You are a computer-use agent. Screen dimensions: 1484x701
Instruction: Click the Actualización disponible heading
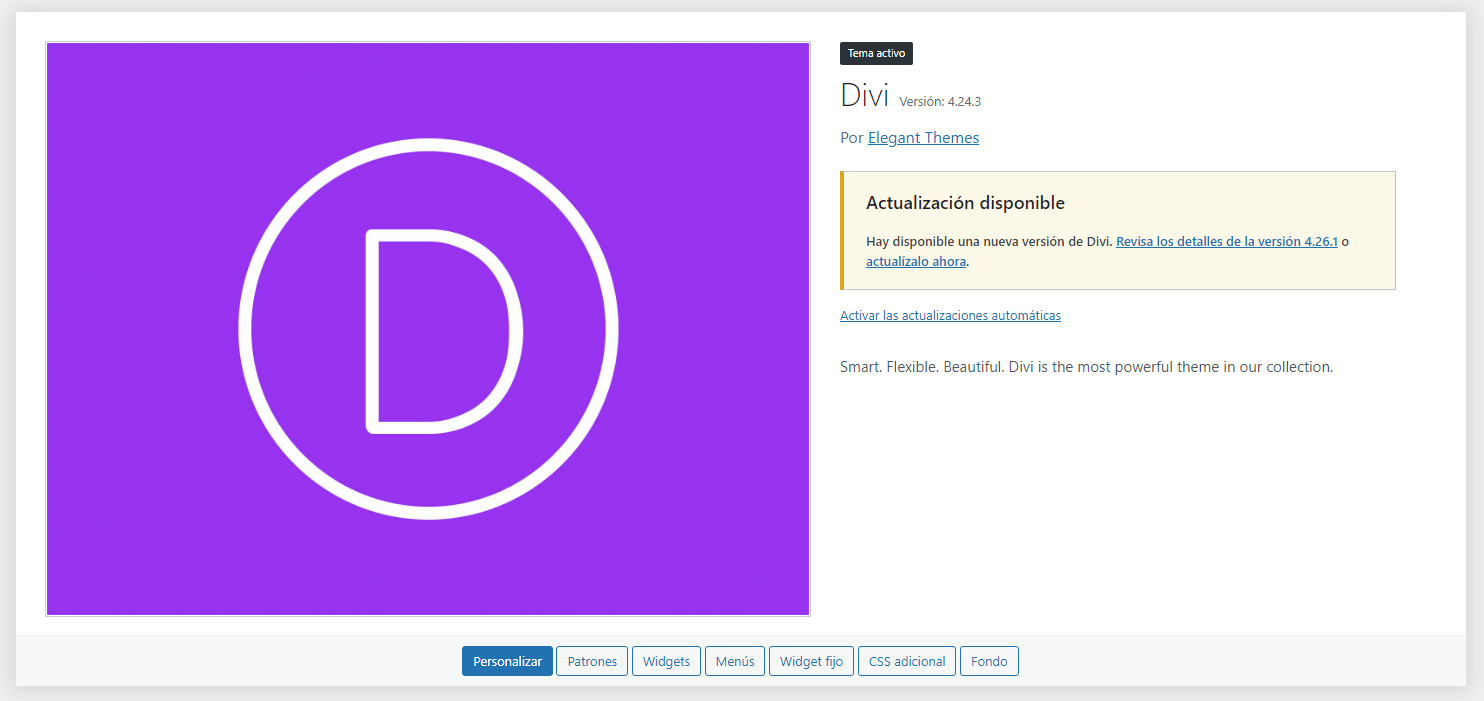[x=965, y=203]
